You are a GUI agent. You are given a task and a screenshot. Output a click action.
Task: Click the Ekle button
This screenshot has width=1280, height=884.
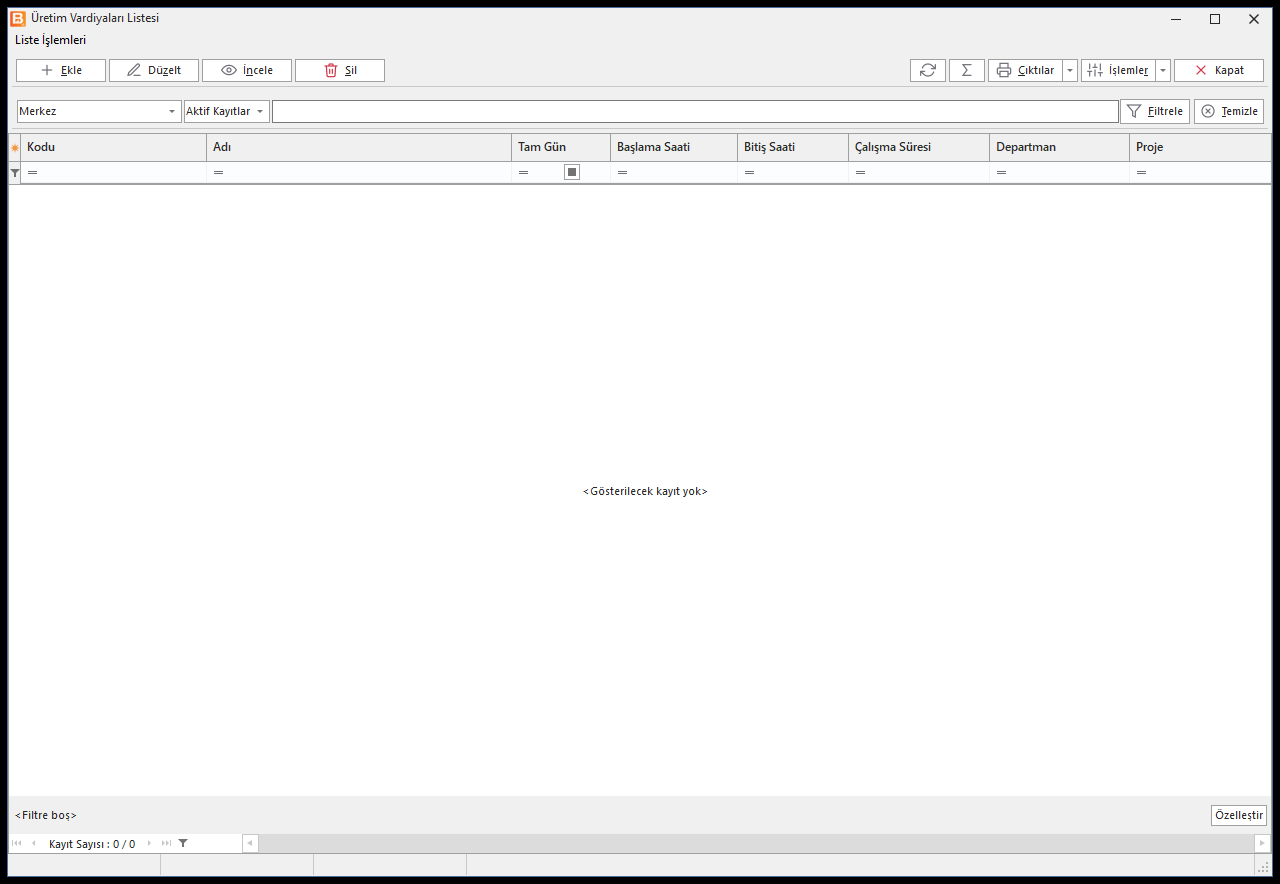pyautogui.click(x=61, y=70)
